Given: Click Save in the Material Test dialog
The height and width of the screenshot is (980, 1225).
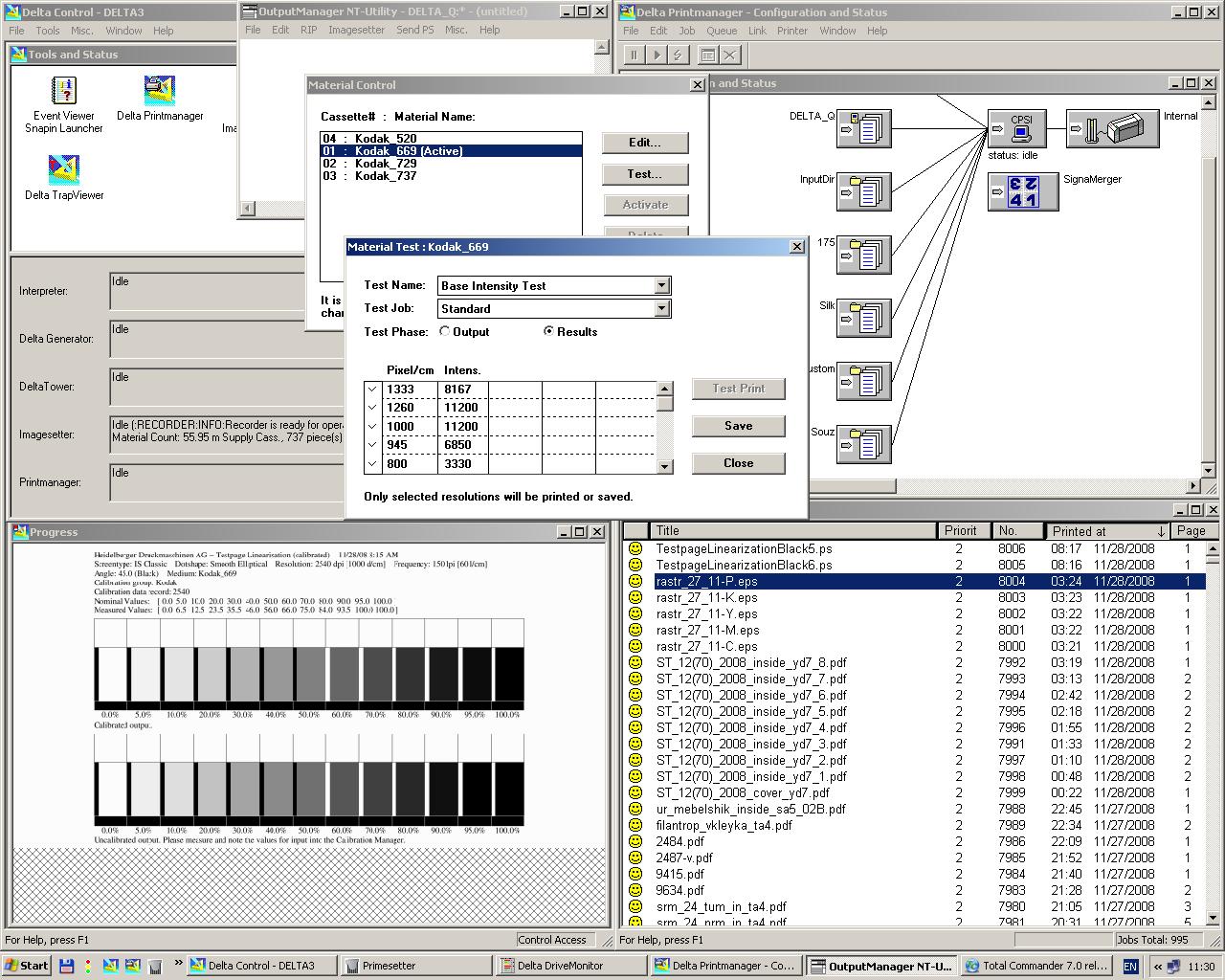Looking at the screenshot, I should 738,426.
